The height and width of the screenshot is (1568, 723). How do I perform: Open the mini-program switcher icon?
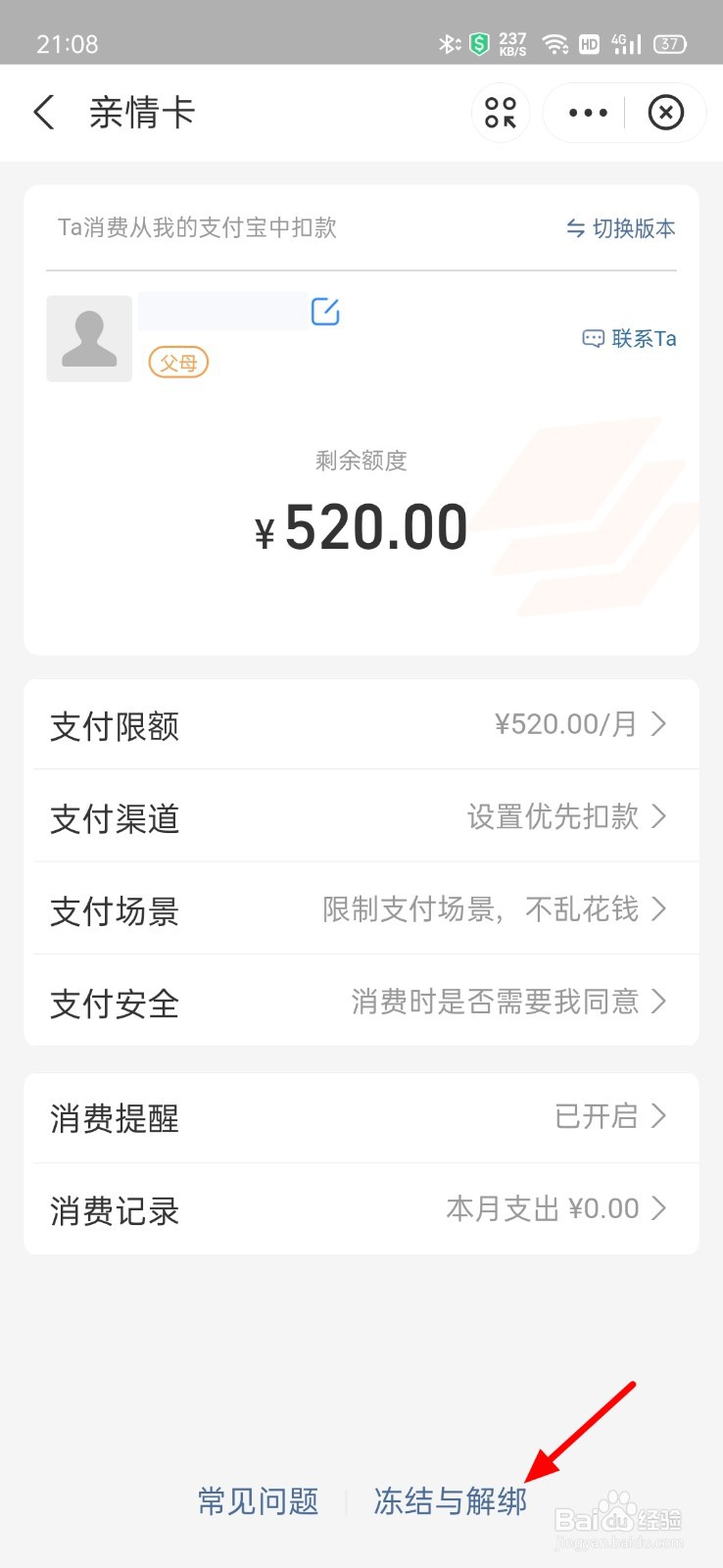pyautogui.click(x=501, y=113)
